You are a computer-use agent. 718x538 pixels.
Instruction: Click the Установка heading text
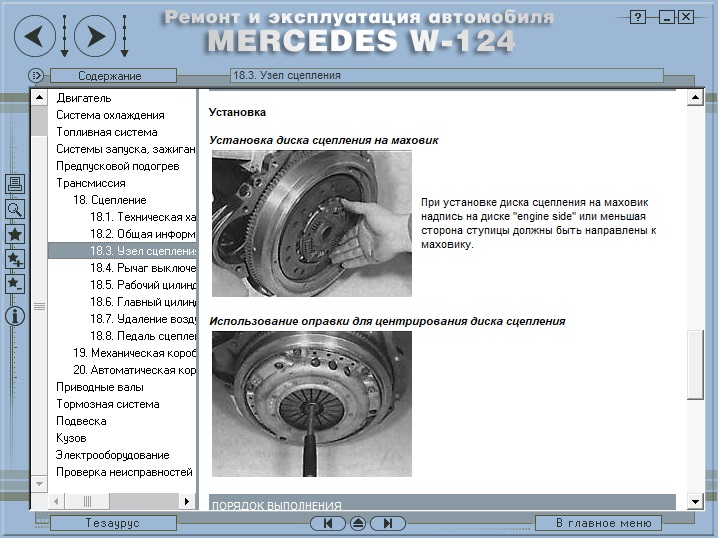(237, 112)
